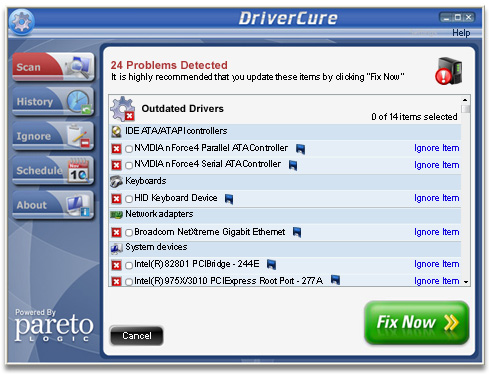Ignore the HID Keyboard Device item

click(x=437, y=198)
